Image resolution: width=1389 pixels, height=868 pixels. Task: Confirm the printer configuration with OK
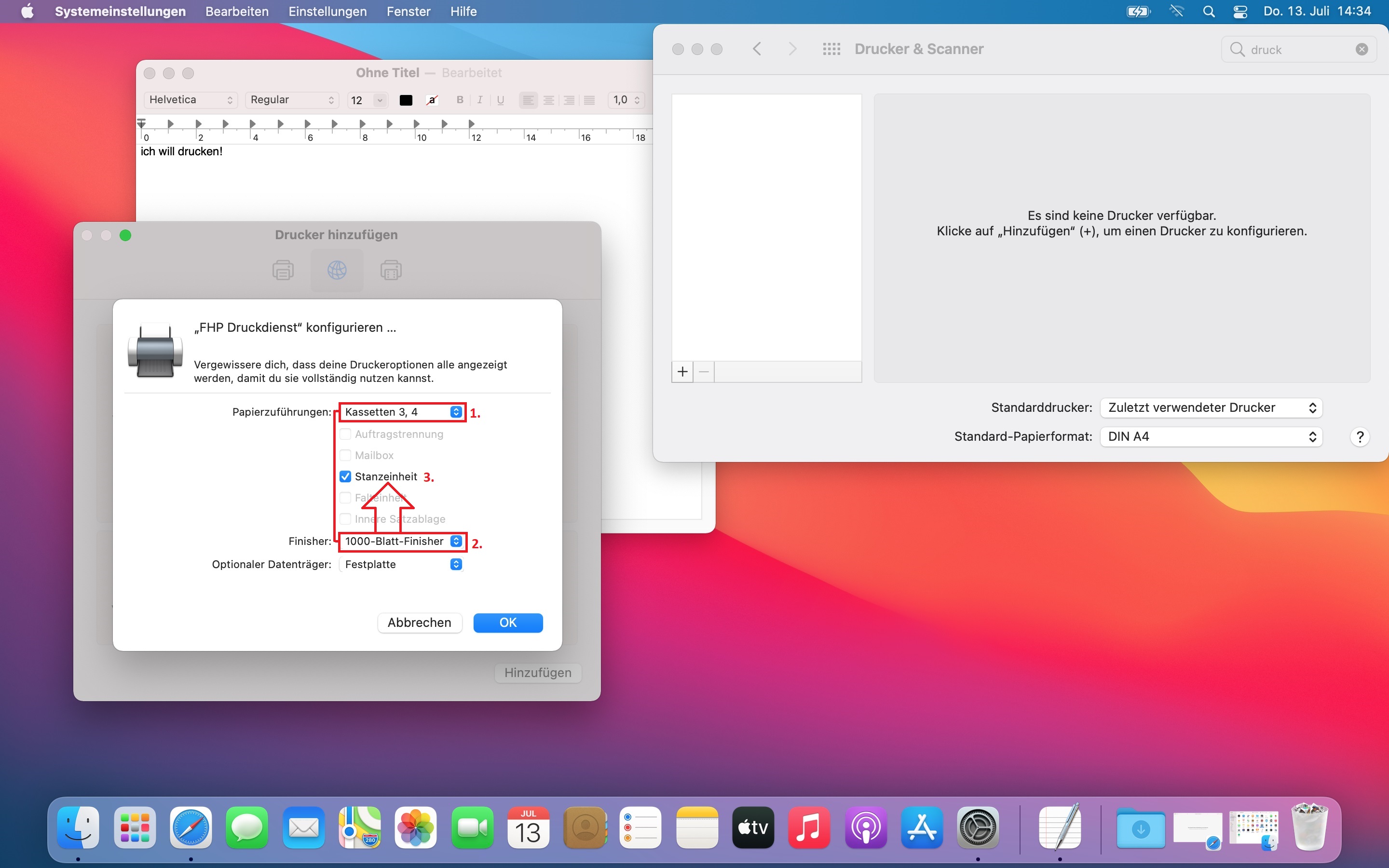[508, 623]
